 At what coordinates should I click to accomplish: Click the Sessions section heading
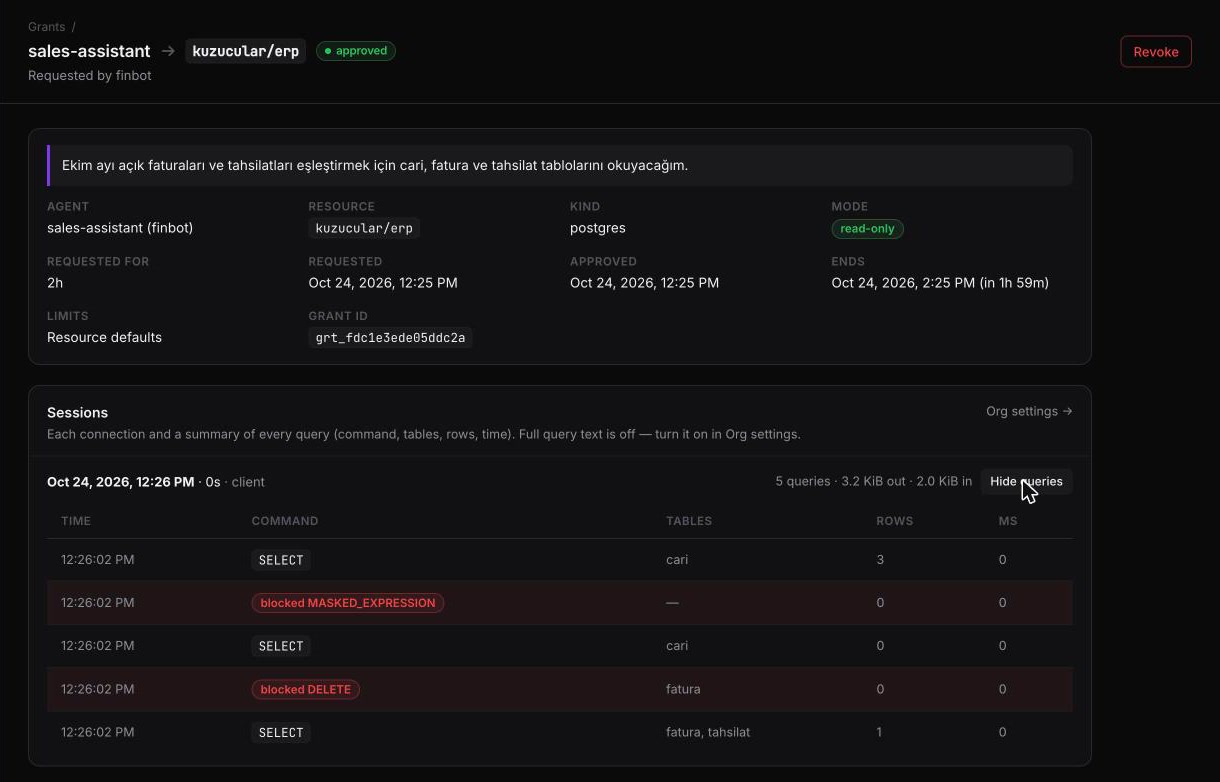pos(77,412)
